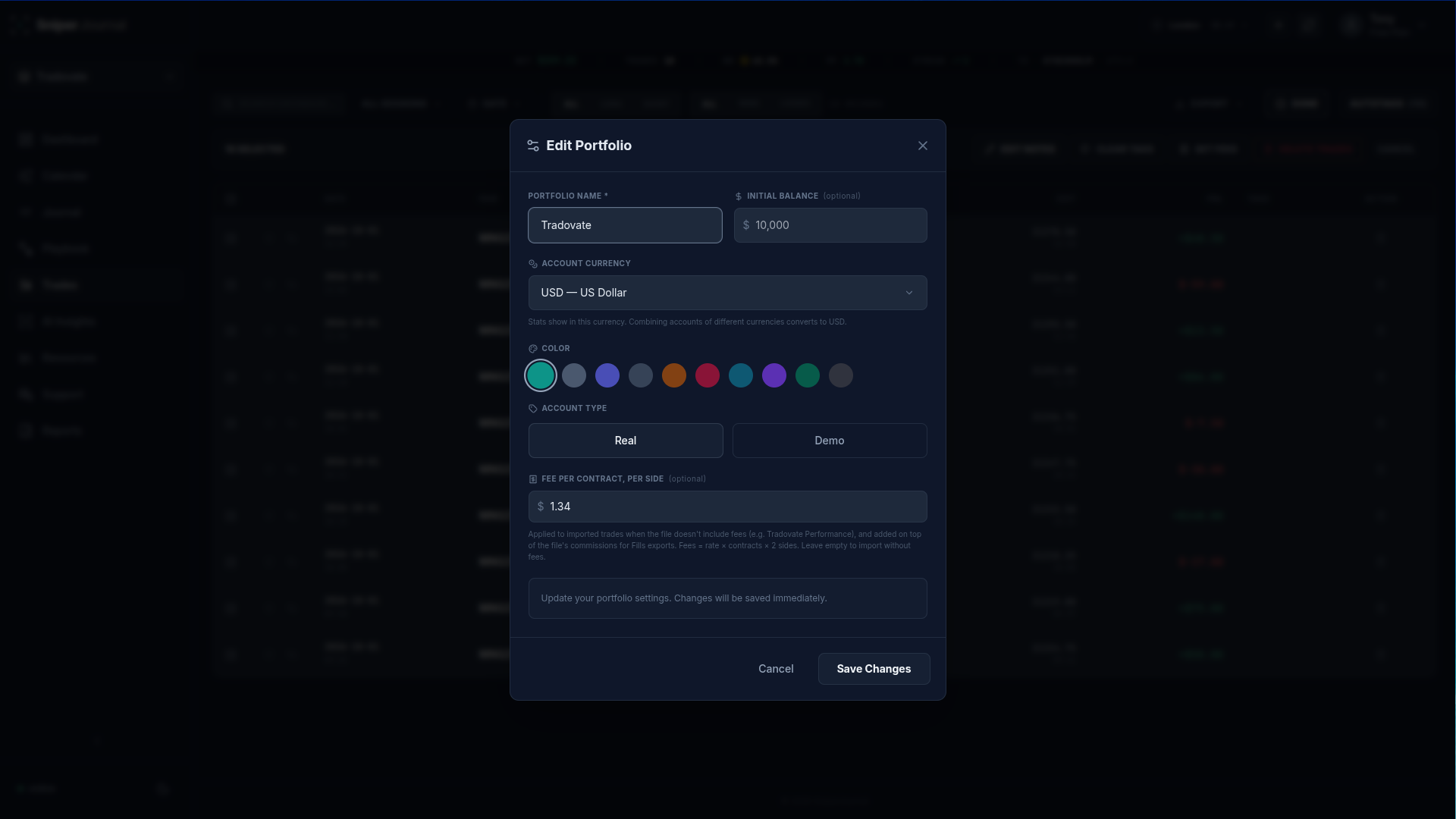Choose the orange-brown color swatch
Screen dimensions: 1456x819
pos(674,375)
